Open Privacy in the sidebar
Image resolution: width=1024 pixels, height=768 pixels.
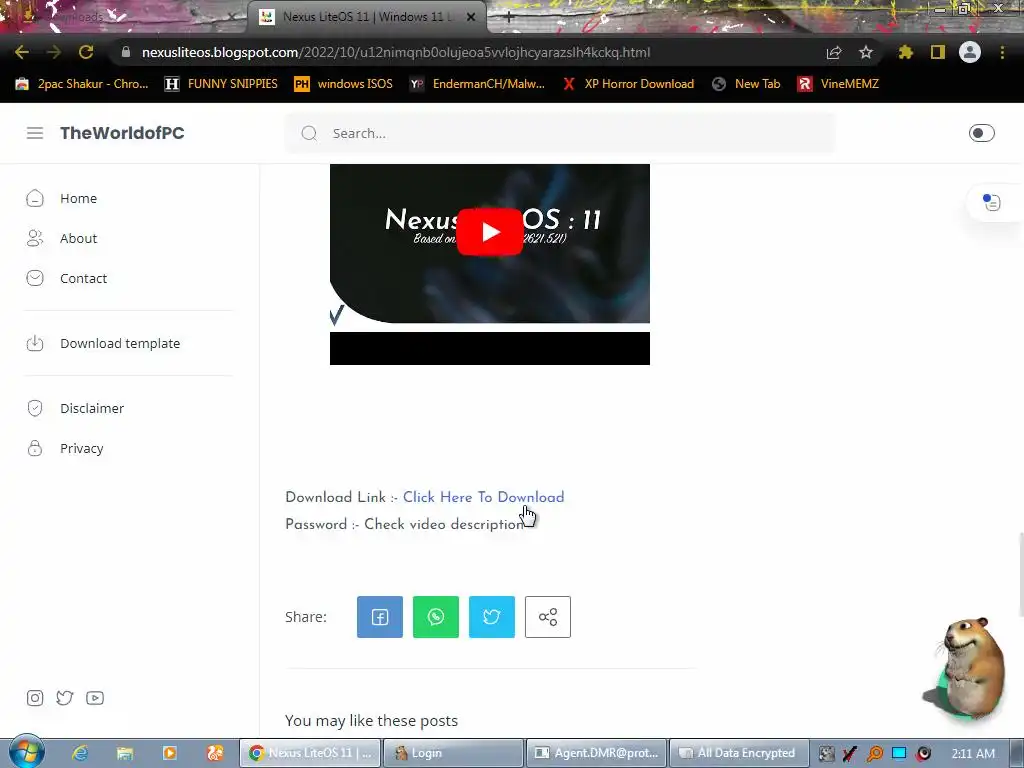pos(65,448)
